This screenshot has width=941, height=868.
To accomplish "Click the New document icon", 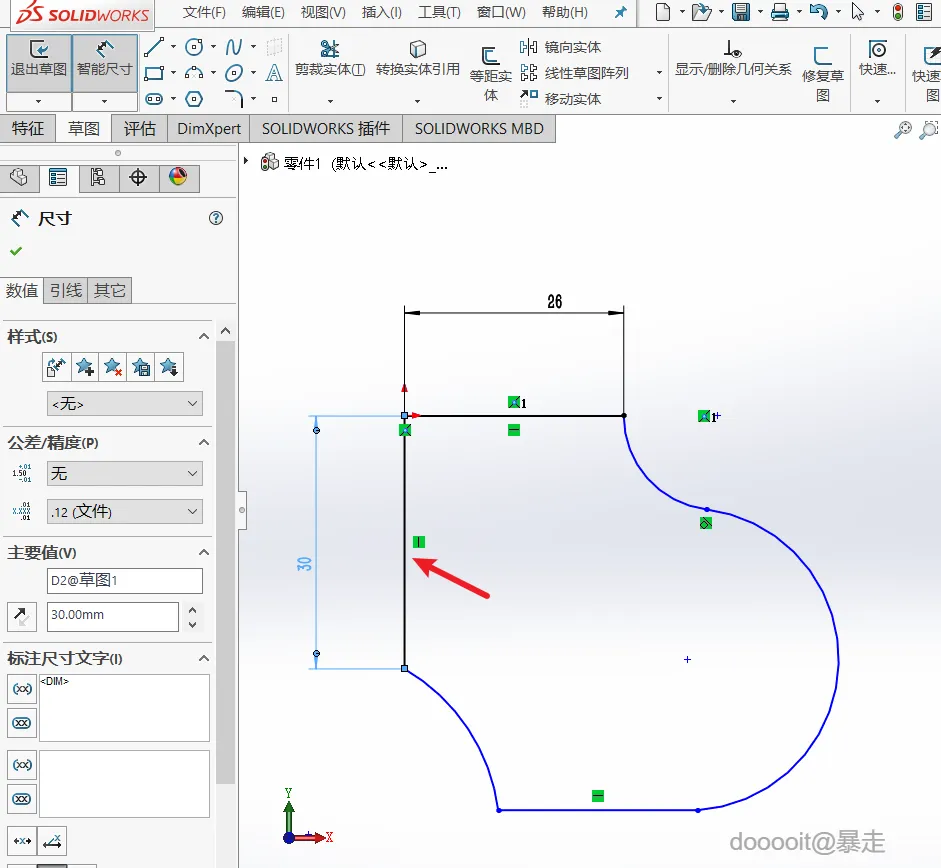I will [x=663, y=12].
